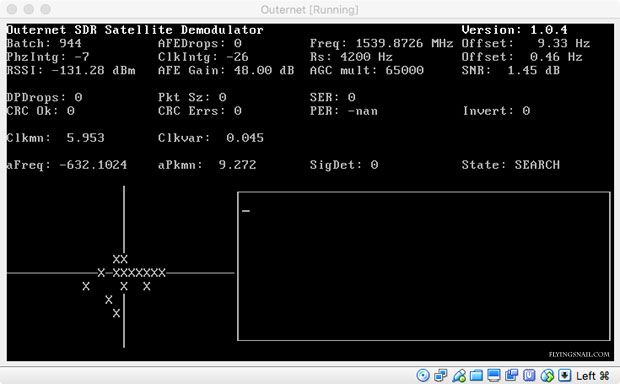Click the virtualization features V chip icon
This screenshot has height=384, width=620.
(529, 375)
